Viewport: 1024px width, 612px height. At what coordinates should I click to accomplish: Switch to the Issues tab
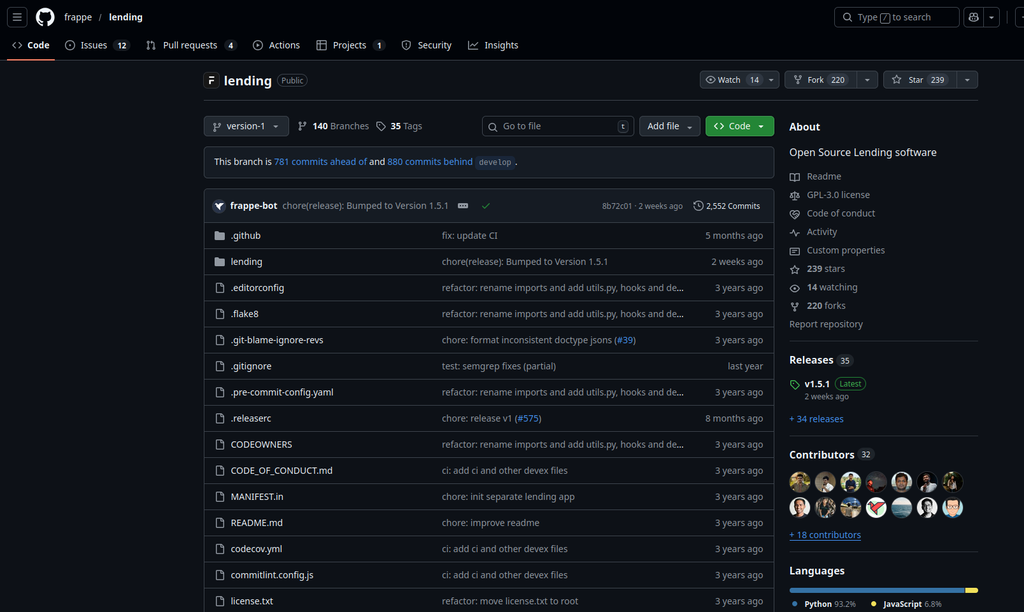point(97,45)
